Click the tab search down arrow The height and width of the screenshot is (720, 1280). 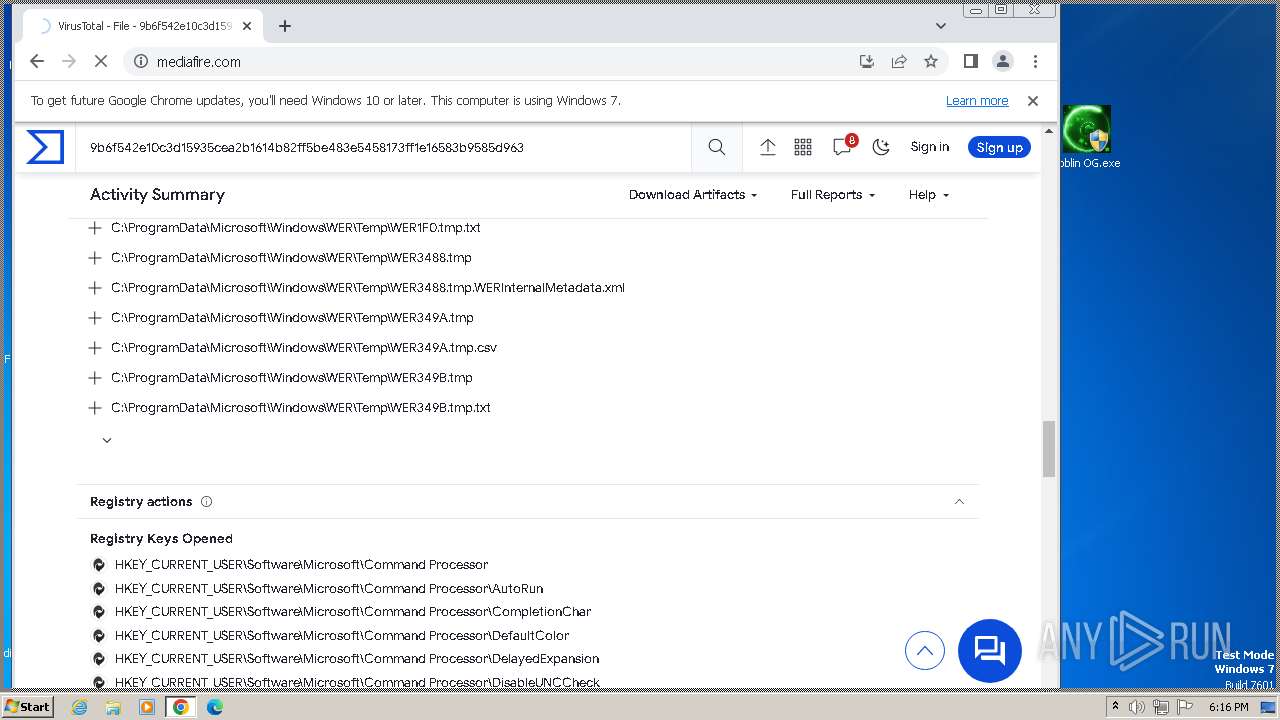[941, 26]
